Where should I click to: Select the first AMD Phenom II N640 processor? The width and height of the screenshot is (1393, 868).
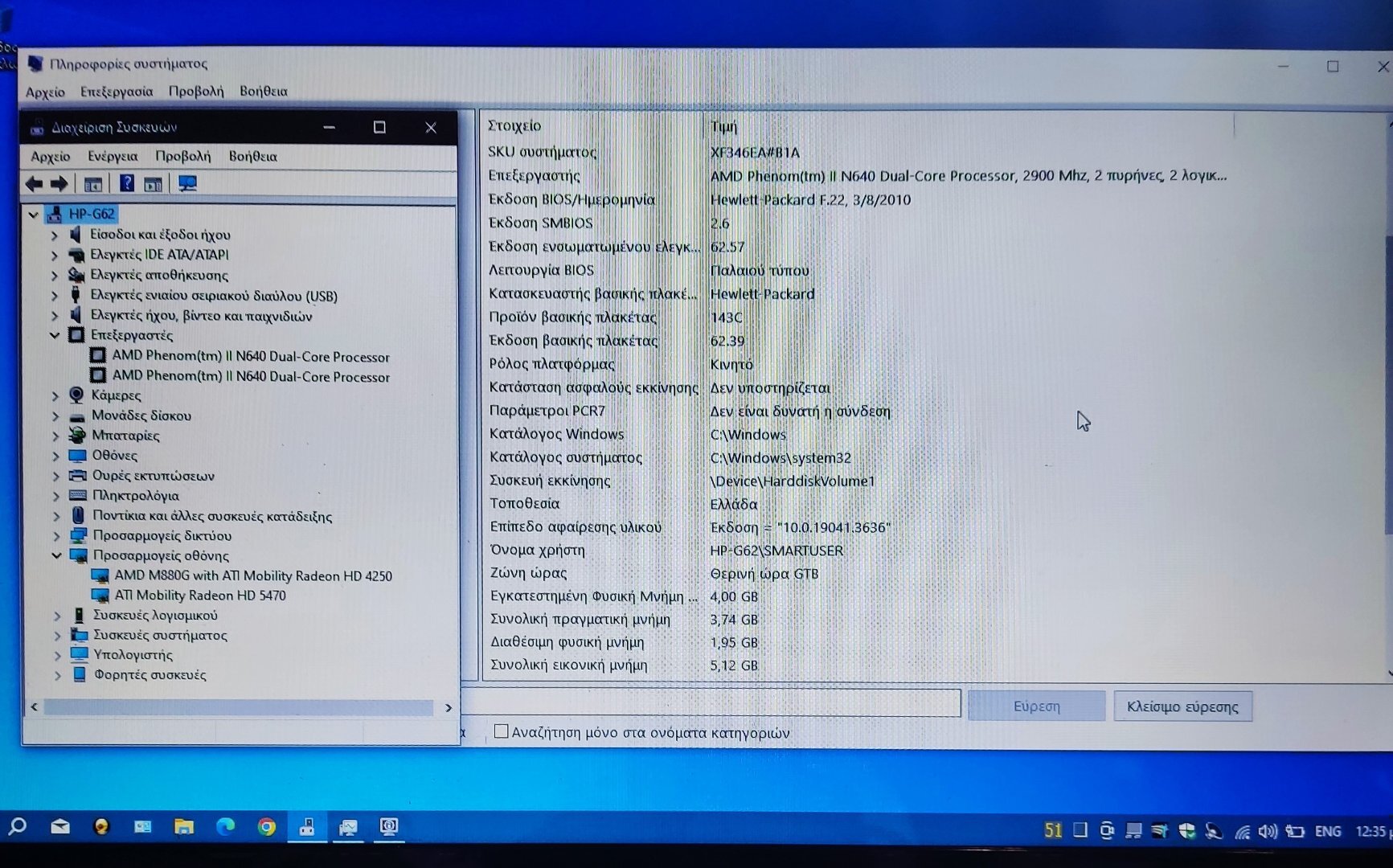pos(250,356)
